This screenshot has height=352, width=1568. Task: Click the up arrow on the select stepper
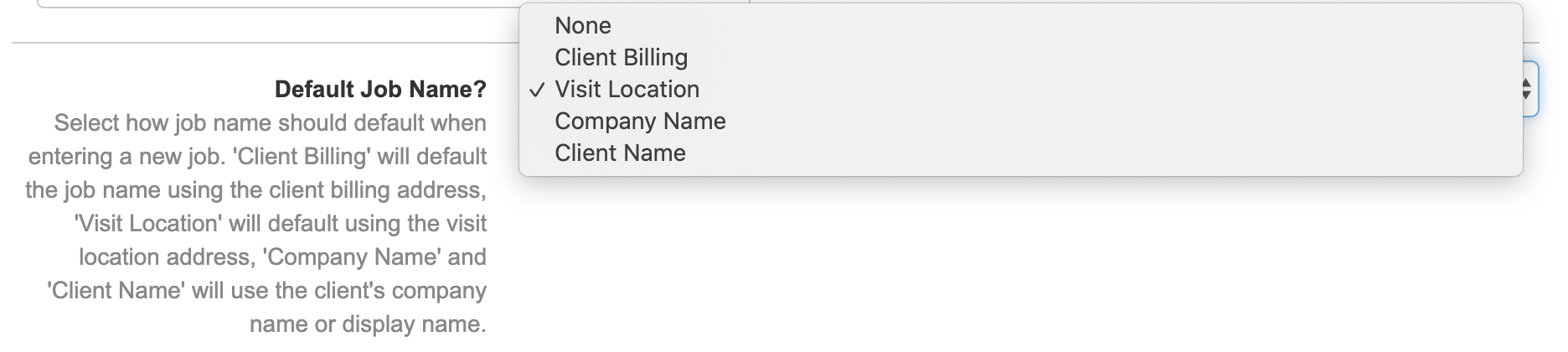(x=1526, y=83)
